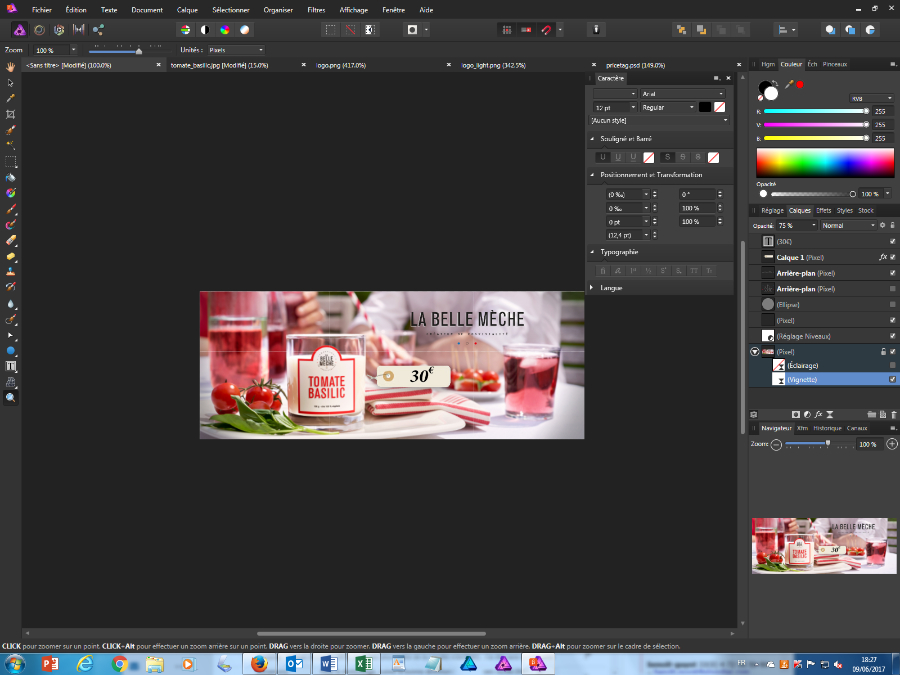Switch to the Effets panel tab
This screenshot has width=900, height=675.
click(x=824, y=211)
